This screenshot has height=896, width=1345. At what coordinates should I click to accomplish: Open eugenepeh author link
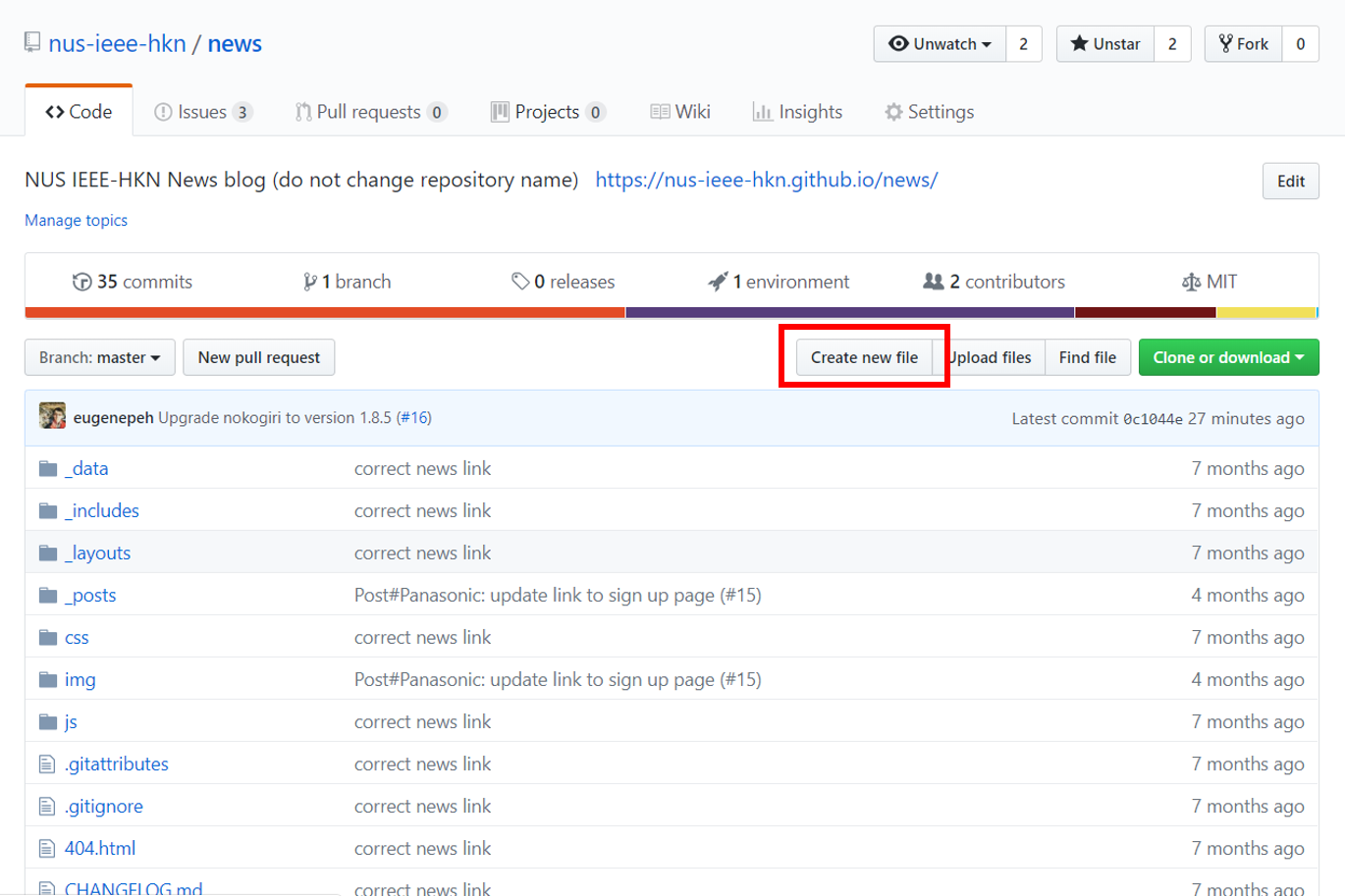pyautogui.click(x=113, y=417)
